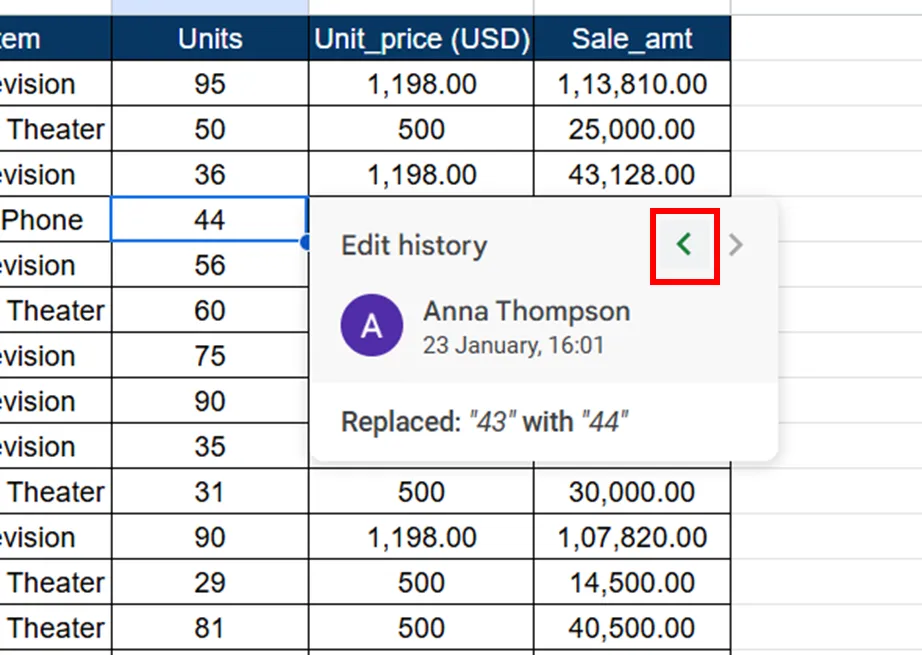This screenshot has height=655, width=922.
Task: Click the Units cell with value 95
Action: click(210, 83)
